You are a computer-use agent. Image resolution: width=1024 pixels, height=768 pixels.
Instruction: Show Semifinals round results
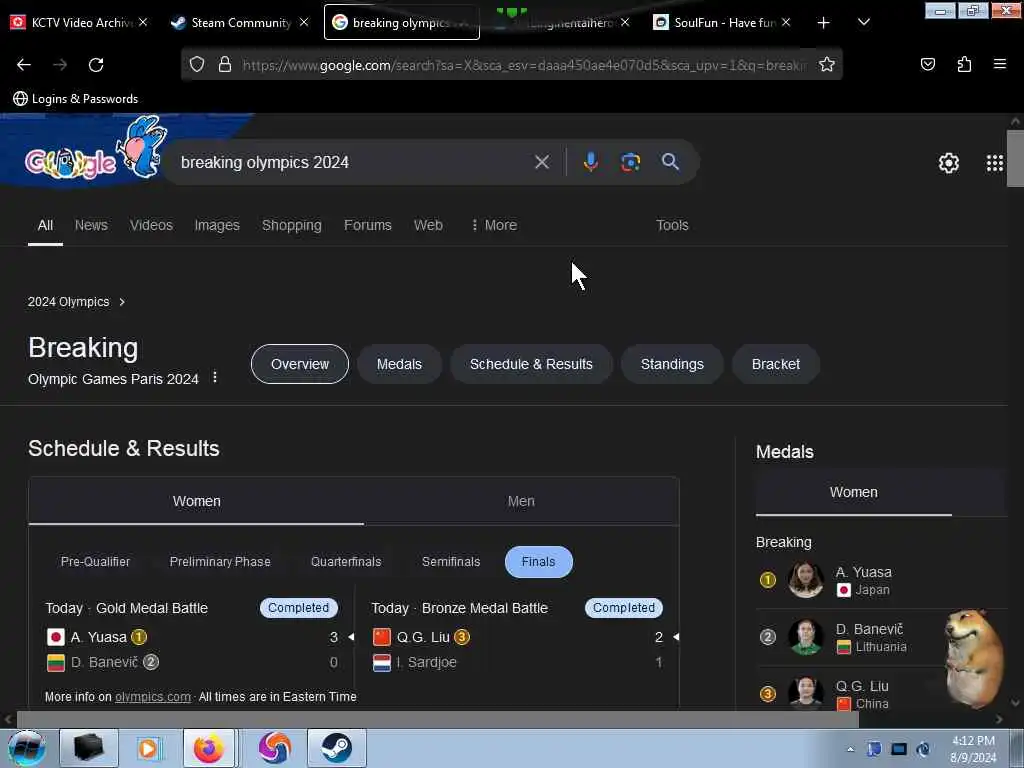(x=451, y=562)
